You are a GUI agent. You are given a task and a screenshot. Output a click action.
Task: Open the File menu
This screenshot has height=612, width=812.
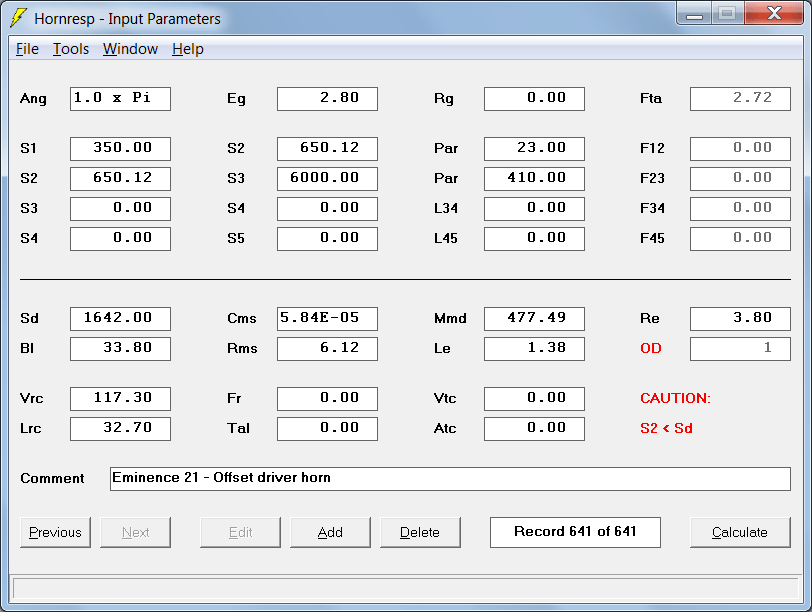27,49
